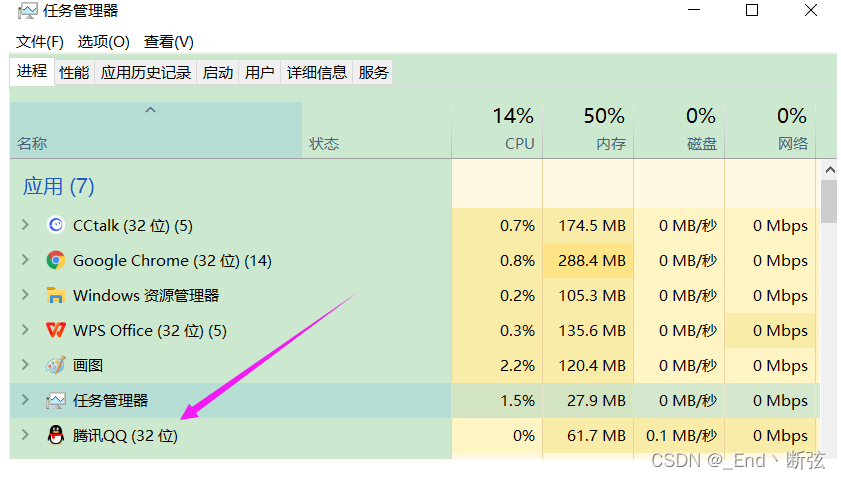The width and height of the screenshot is (841, 479).
Task: Expand the Windows 资源管理器 row
Action: click(25, 294)
